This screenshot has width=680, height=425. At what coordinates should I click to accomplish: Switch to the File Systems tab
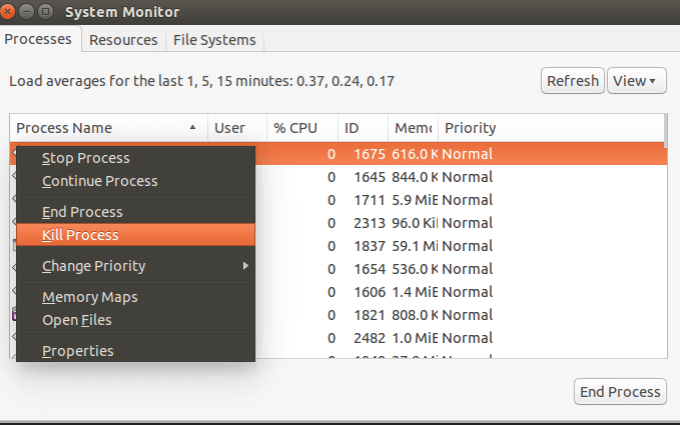coord(214,40)
